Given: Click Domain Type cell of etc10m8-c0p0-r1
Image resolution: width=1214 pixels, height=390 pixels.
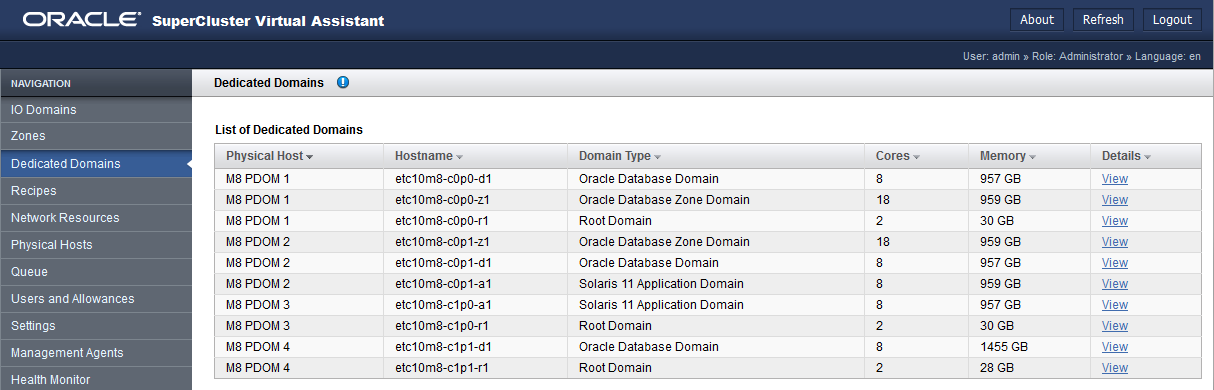Looking at the screenshot, I should point(716,221).
